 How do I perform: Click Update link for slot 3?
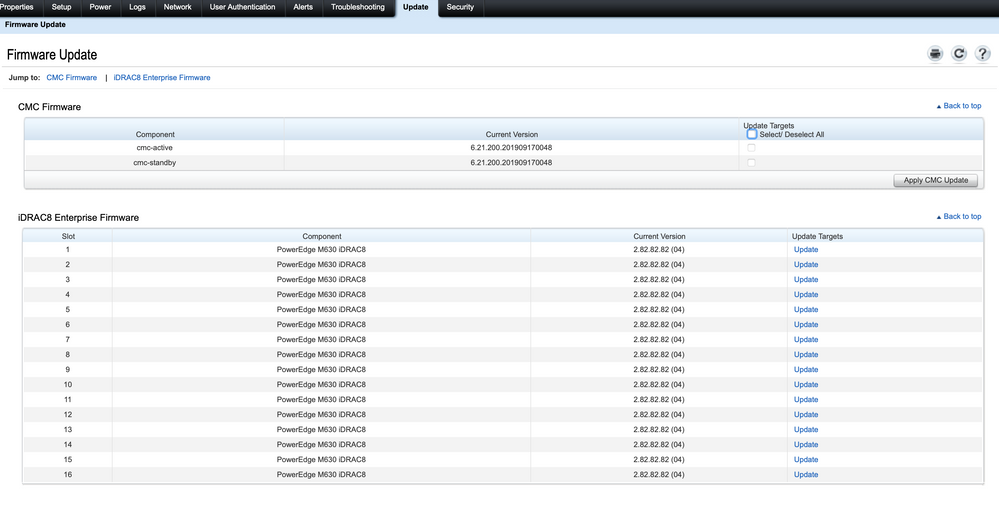click(806, 280)
